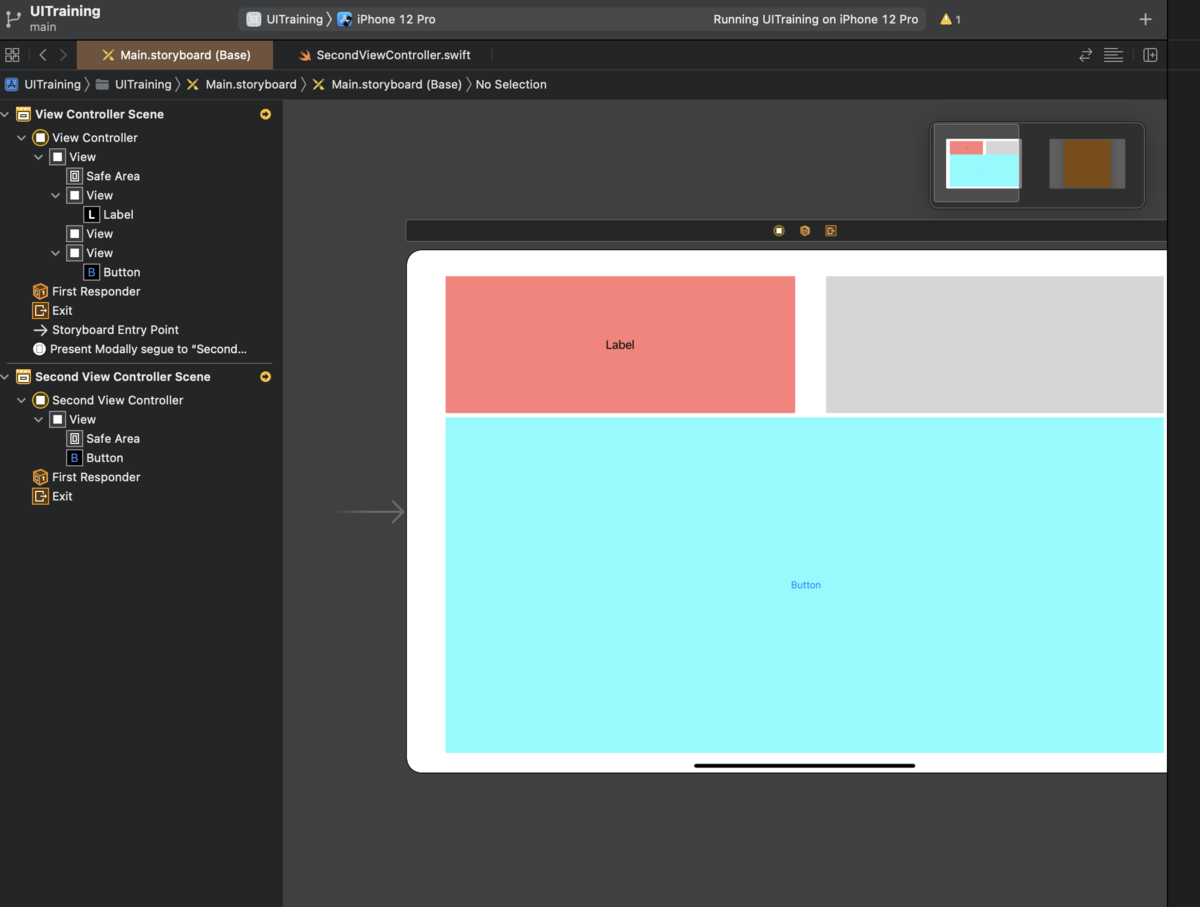Click the First Responder cube icon above canvas
This screenshot has height=907, width=1200.
point(805,231)
